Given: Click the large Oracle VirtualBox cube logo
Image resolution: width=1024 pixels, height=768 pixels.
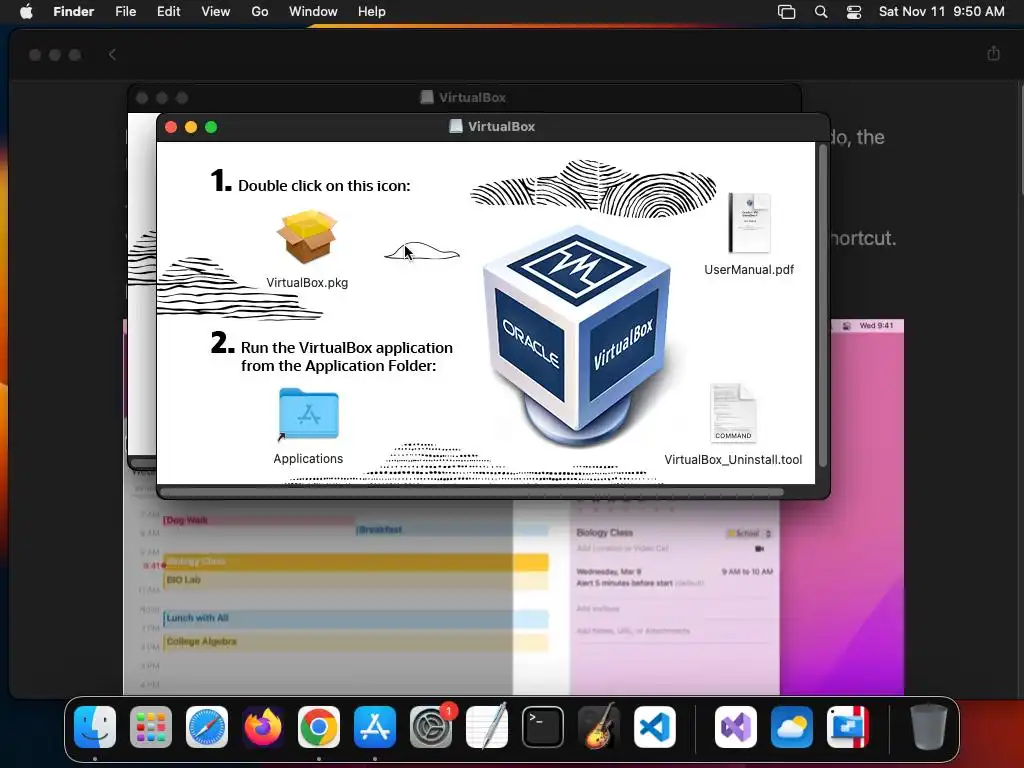Looking at the screenshot, I should [578, 336].
